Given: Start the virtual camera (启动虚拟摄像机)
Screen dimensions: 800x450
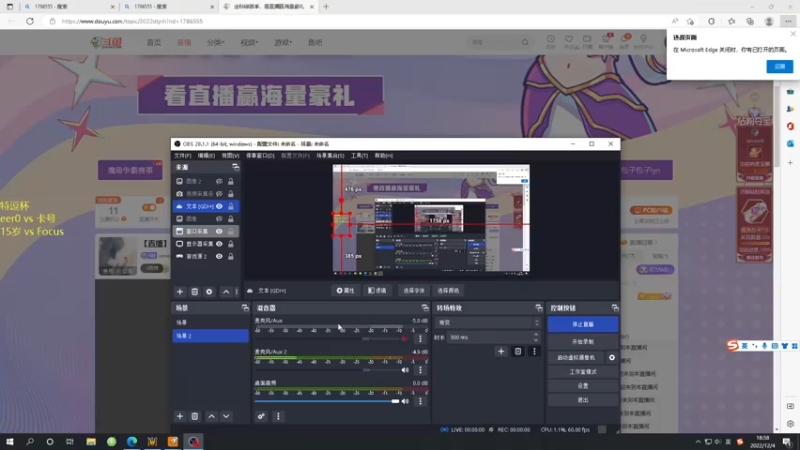Looking at the screenshot, I should tap(576, 358).
